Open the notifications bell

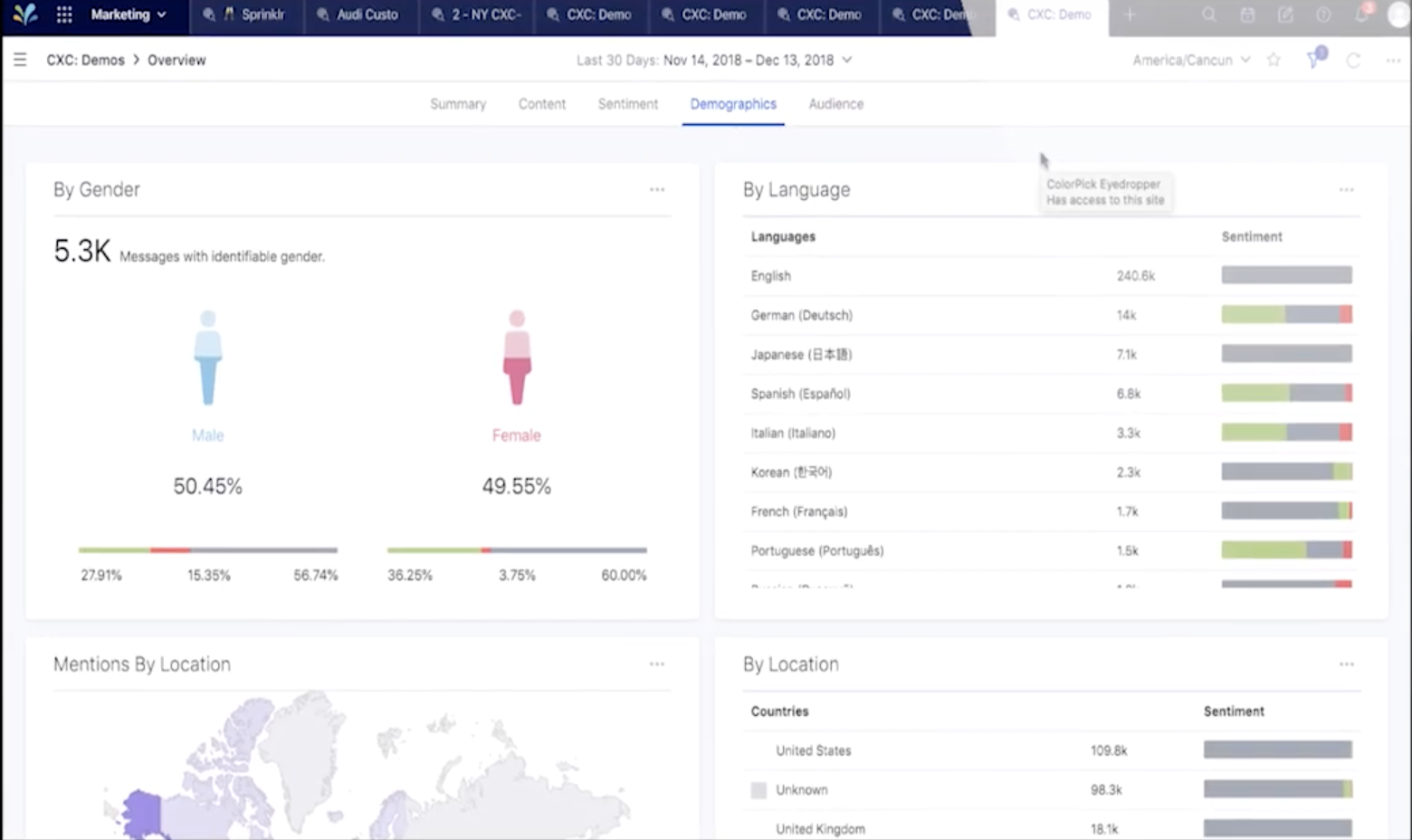pyautogui.click(x=1361, y=14)
